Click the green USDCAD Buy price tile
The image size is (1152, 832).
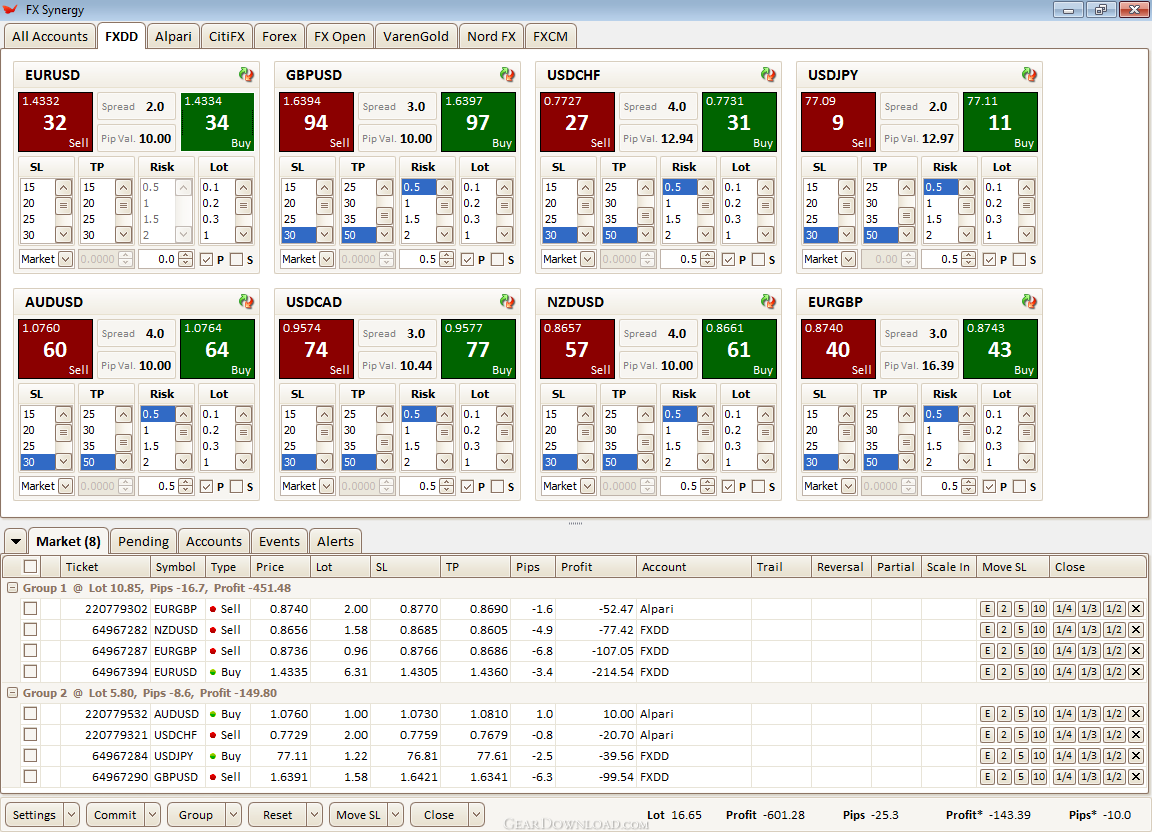click(478, 349)
